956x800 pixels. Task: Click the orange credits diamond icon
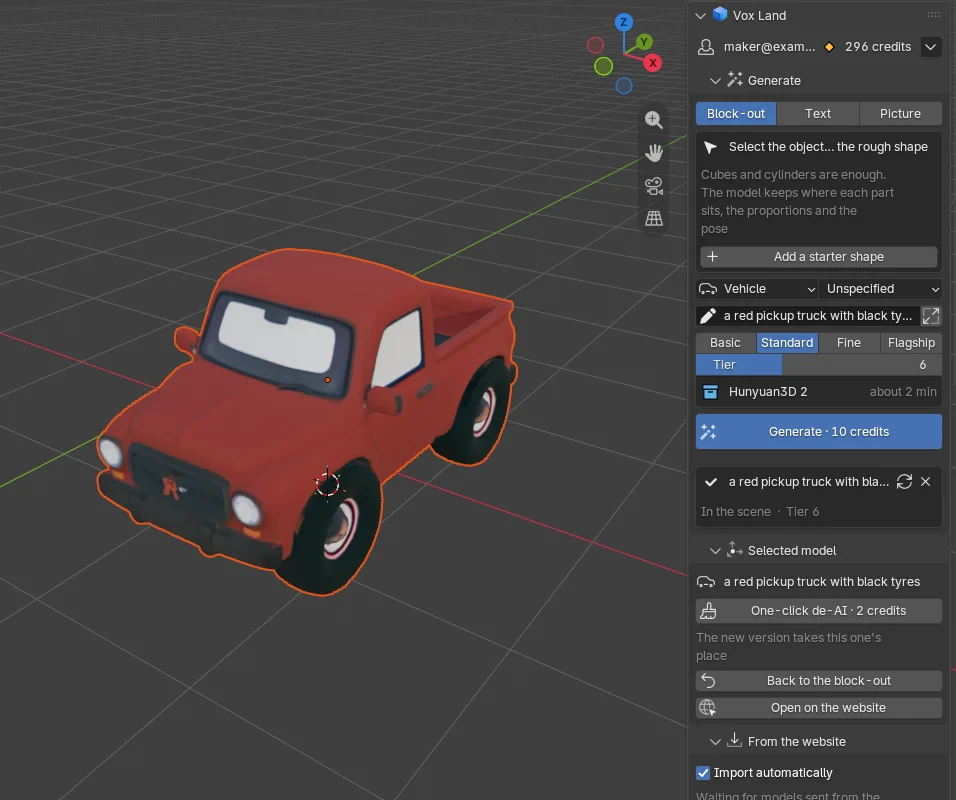[x=829, y=47]
